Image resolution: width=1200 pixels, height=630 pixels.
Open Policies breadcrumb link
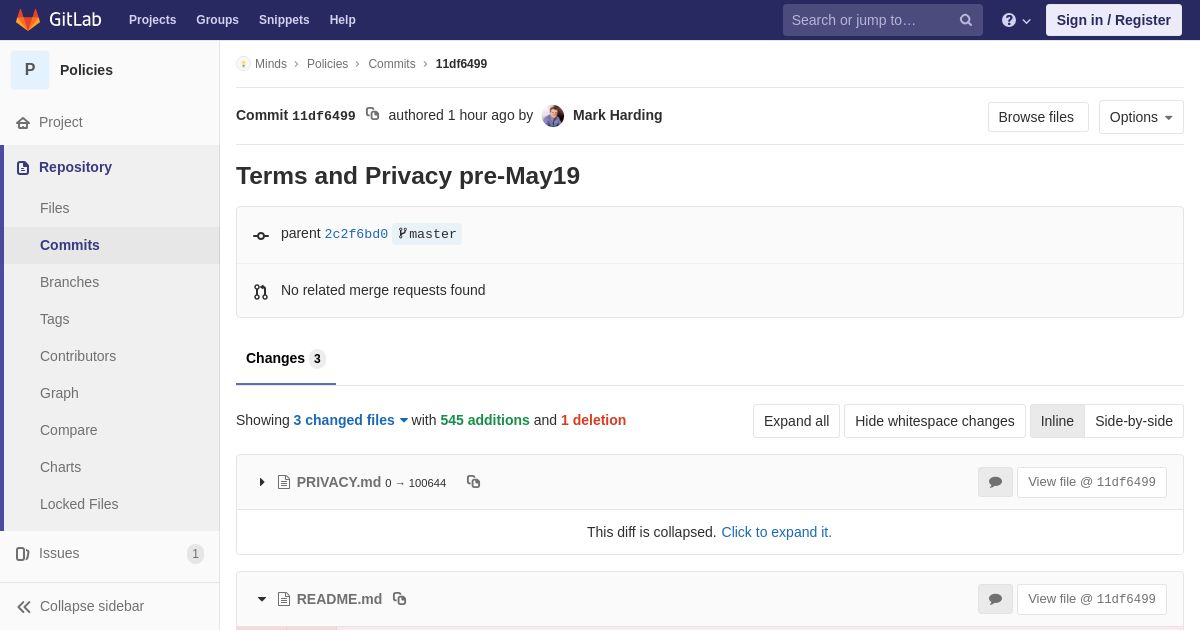click(x=327, y=64)
